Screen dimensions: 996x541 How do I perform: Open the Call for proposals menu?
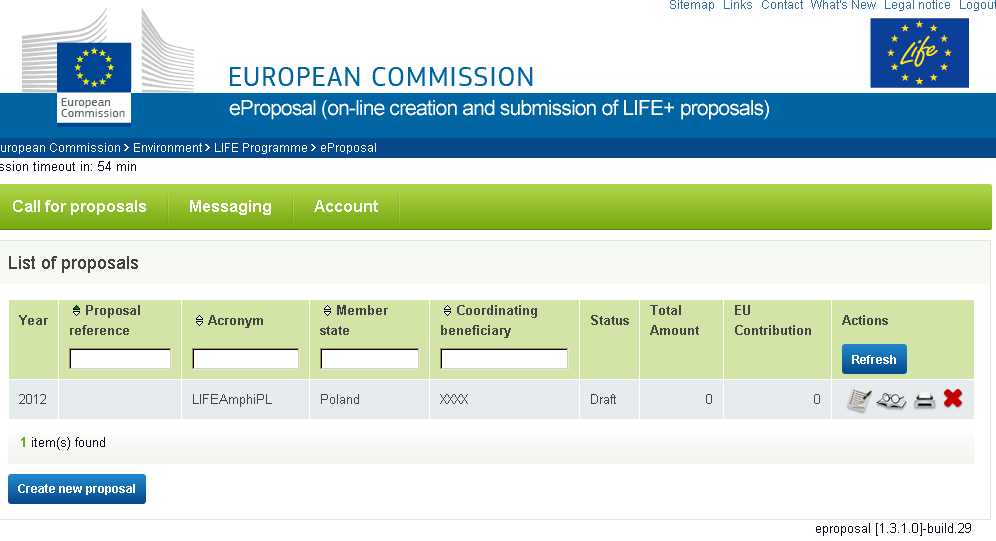(79, 206)
